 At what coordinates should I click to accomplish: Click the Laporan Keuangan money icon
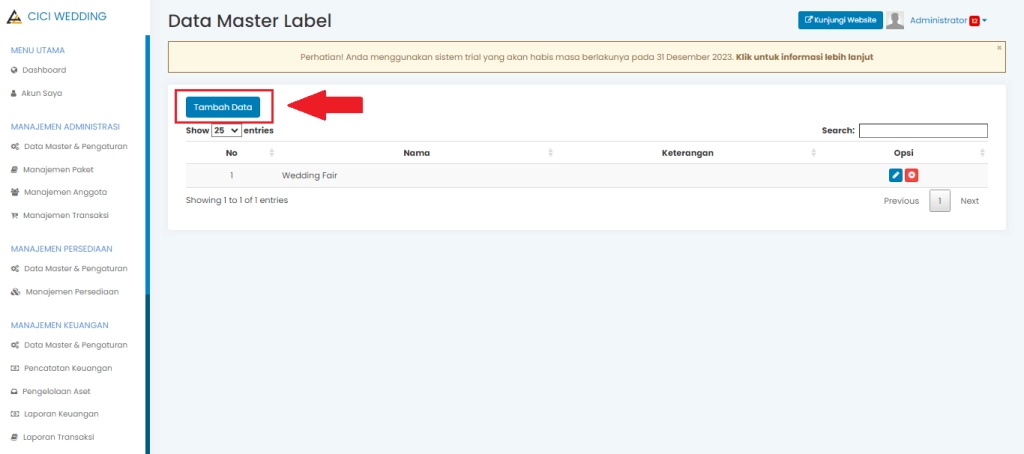point(14,414)
